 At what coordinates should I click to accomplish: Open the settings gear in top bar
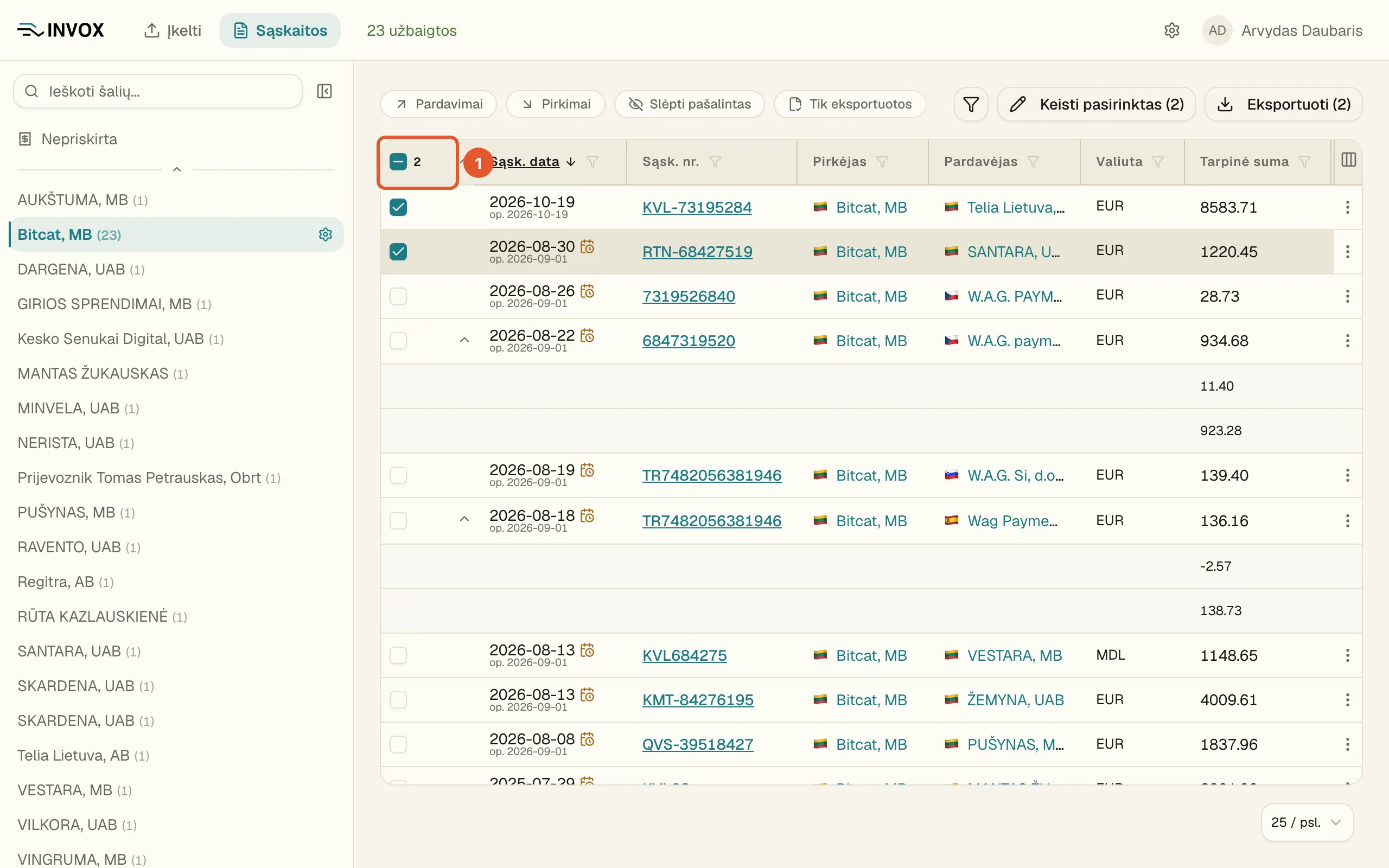(x=1171, y=30)
